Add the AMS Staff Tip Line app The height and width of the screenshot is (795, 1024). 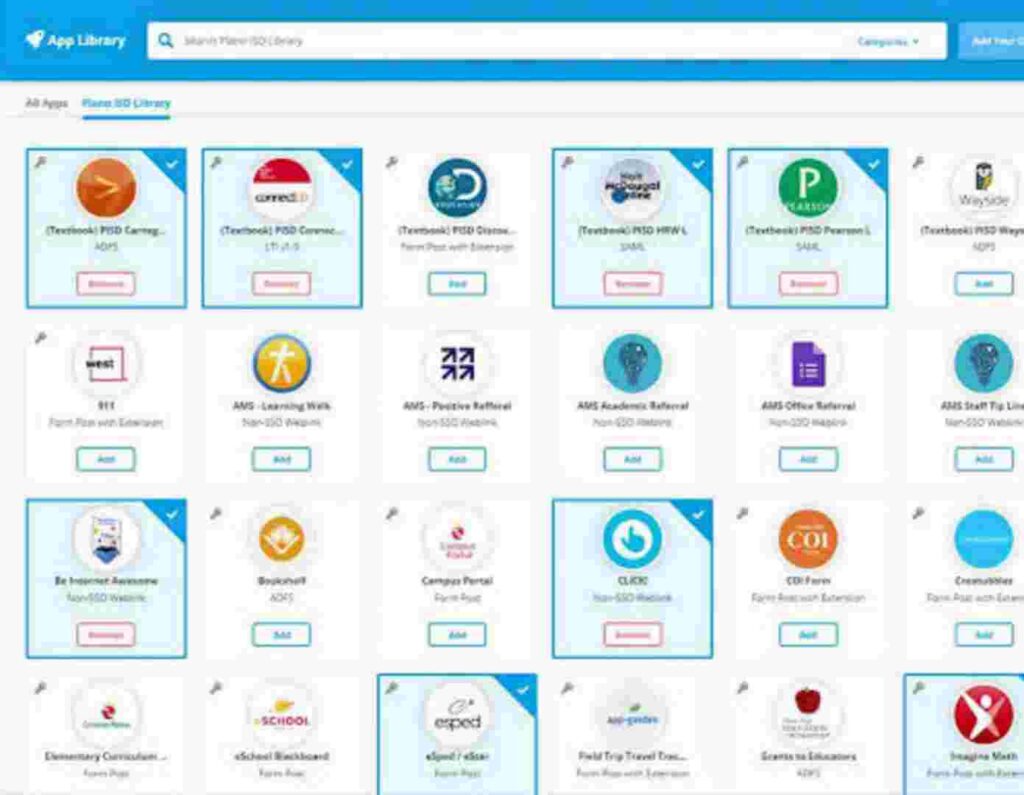pyautogui.click(x=984, y=459)
